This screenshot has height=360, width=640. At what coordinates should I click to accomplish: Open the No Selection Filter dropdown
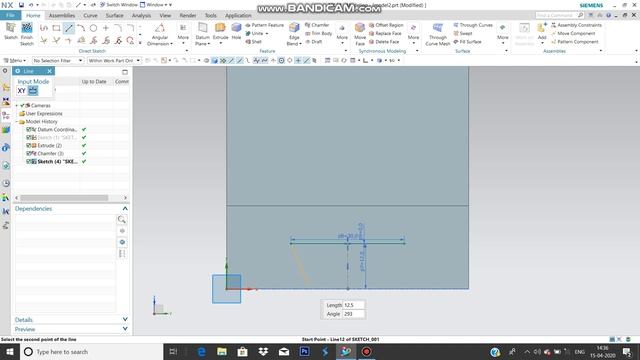click(x=58, y=60)
